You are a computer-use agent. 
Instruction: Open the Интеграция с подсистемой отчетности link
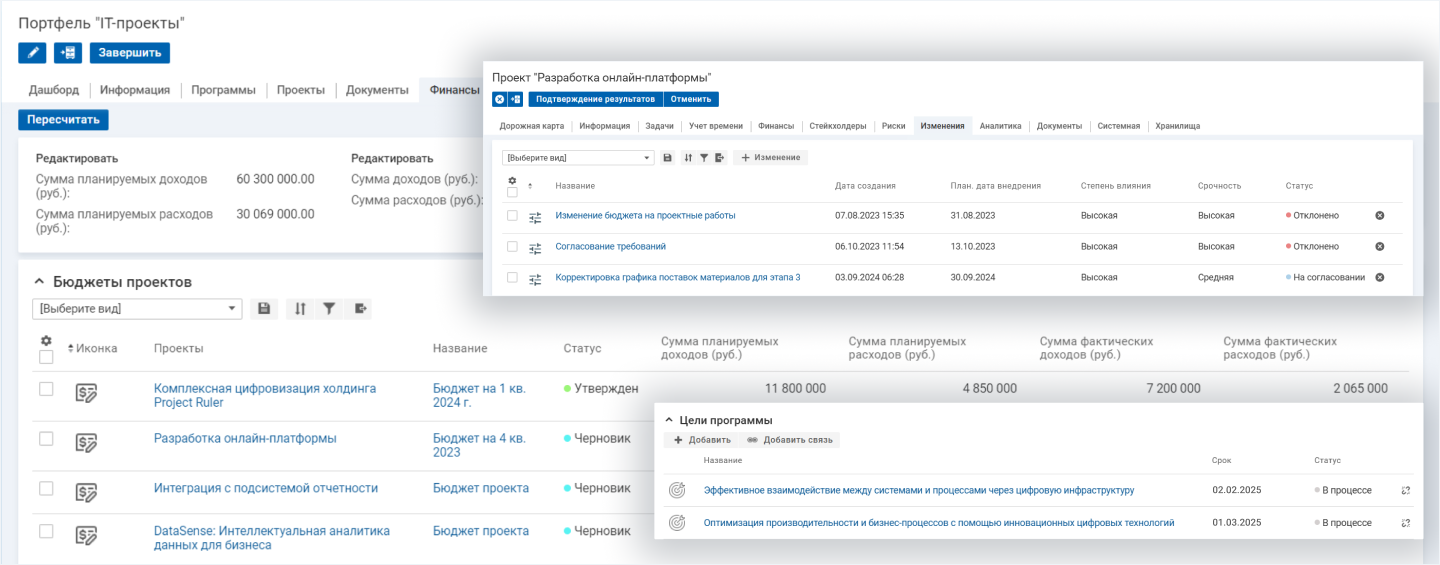[265, 489]
